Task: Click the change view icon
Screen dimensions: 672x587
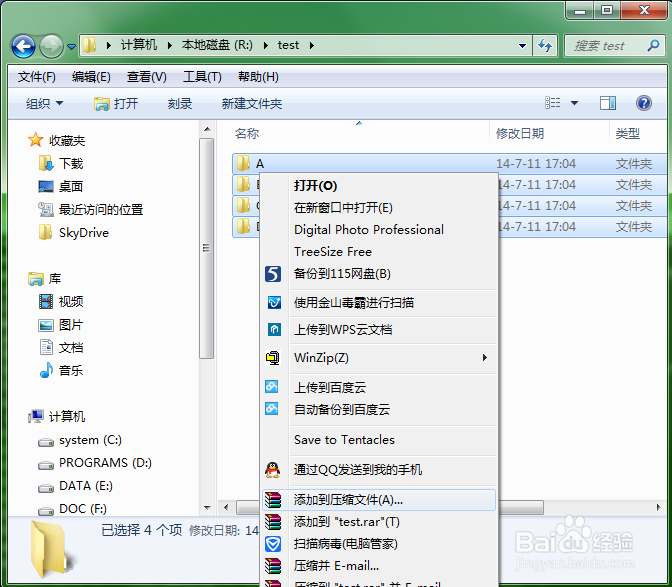Action: (x=552, y=103)
